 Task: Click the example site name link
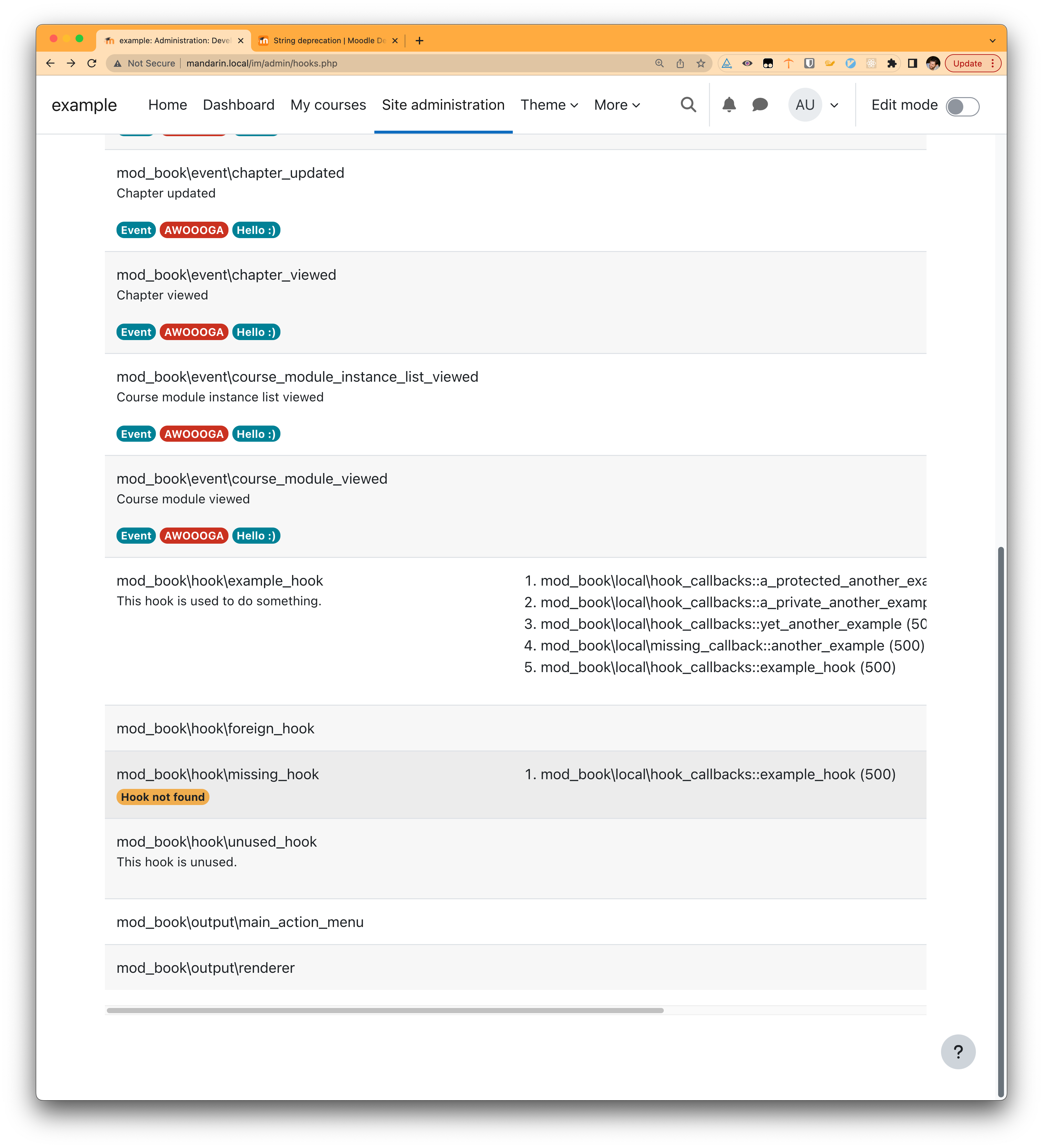point(84,105)
